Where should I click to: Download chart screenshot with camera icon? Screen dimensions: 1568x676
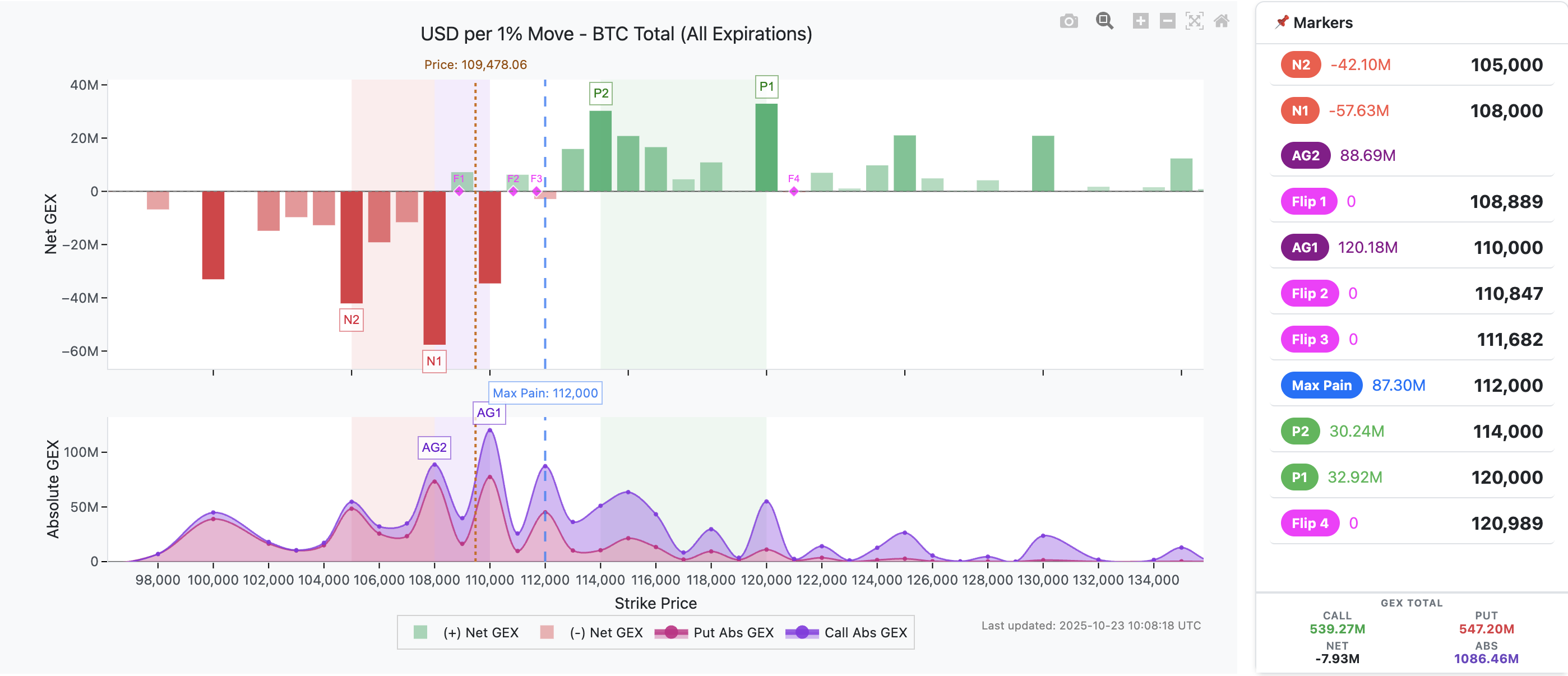(1070, 21)
